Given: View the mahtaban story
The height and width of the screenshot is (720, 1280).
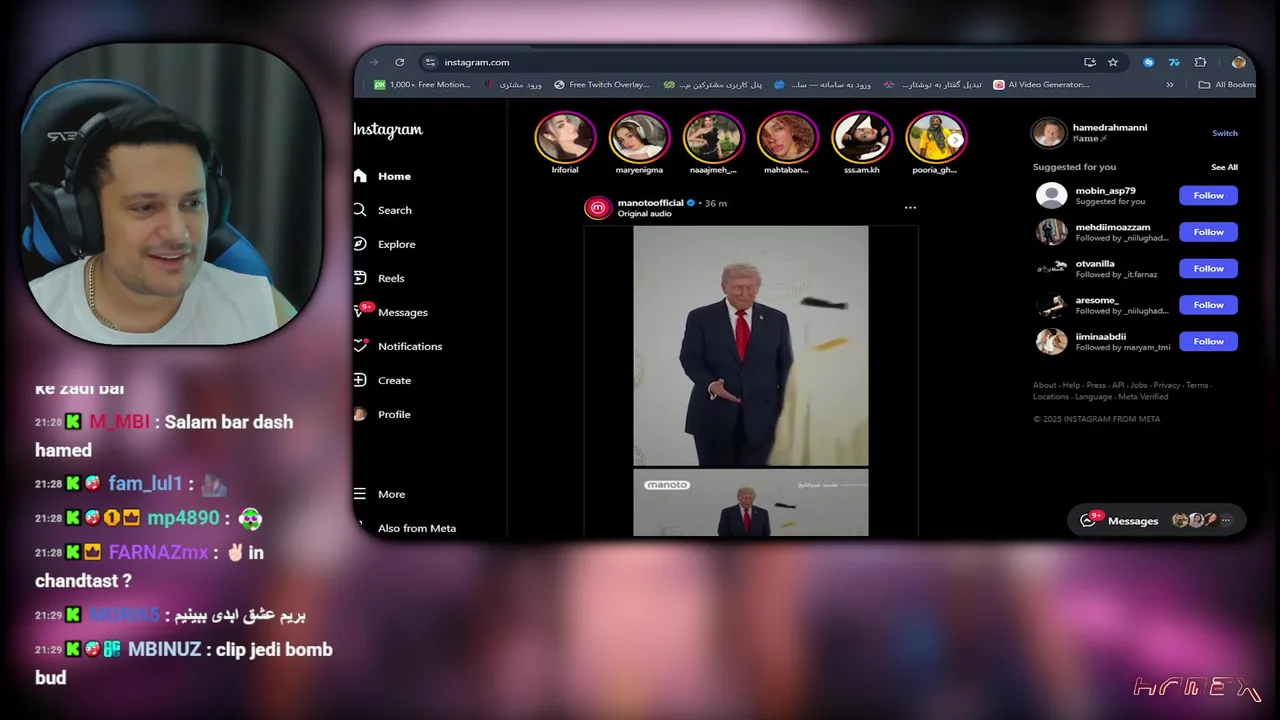Looking at the screenshot, I should pyautogui.click(x=788, y=138).
